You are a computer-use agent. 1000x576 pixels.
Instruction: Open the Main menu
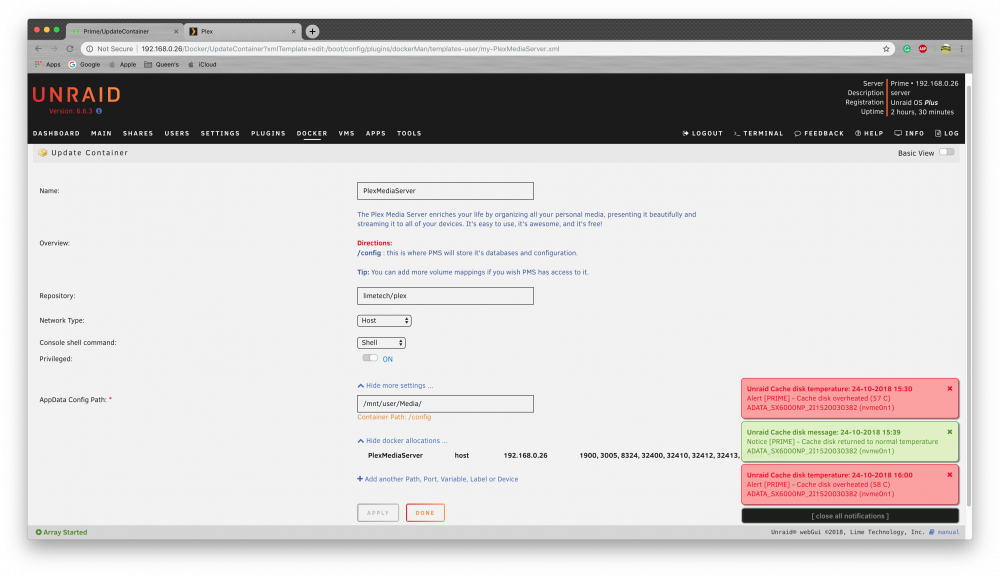coord(101,133)
